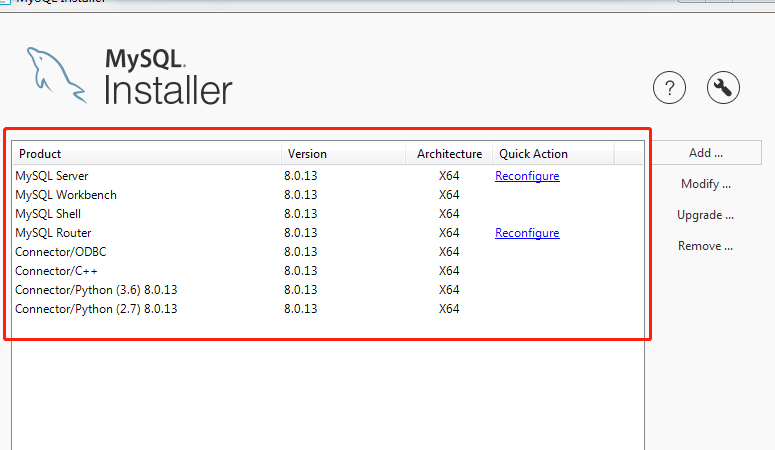Select the MySQL Shell row
The image size is (775, 450).
point(328,214)
